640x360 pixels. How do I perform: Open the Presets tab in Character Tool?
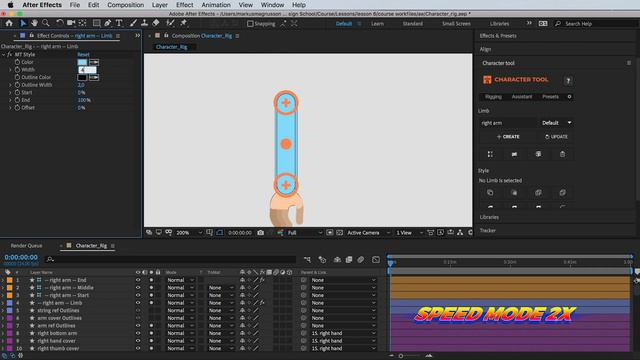550,97
